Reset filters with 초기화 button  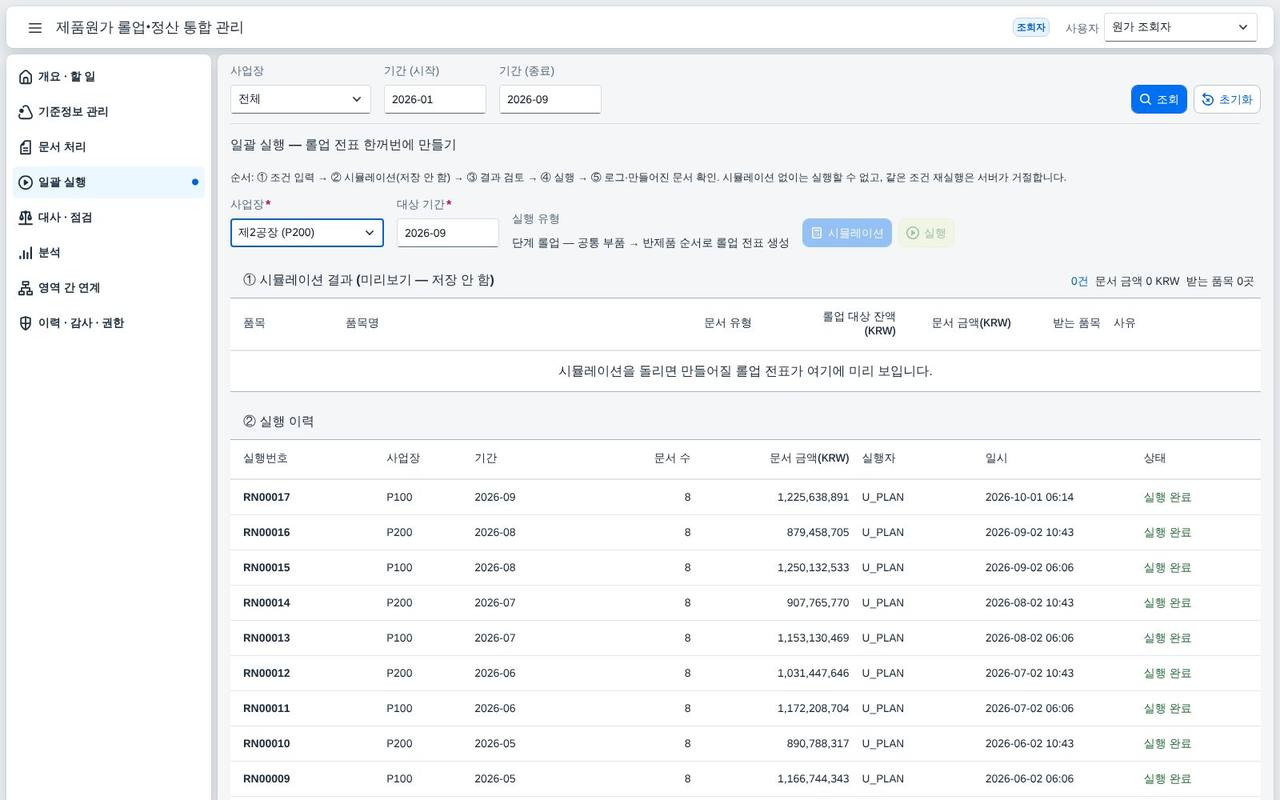[x=1227, y=99]
